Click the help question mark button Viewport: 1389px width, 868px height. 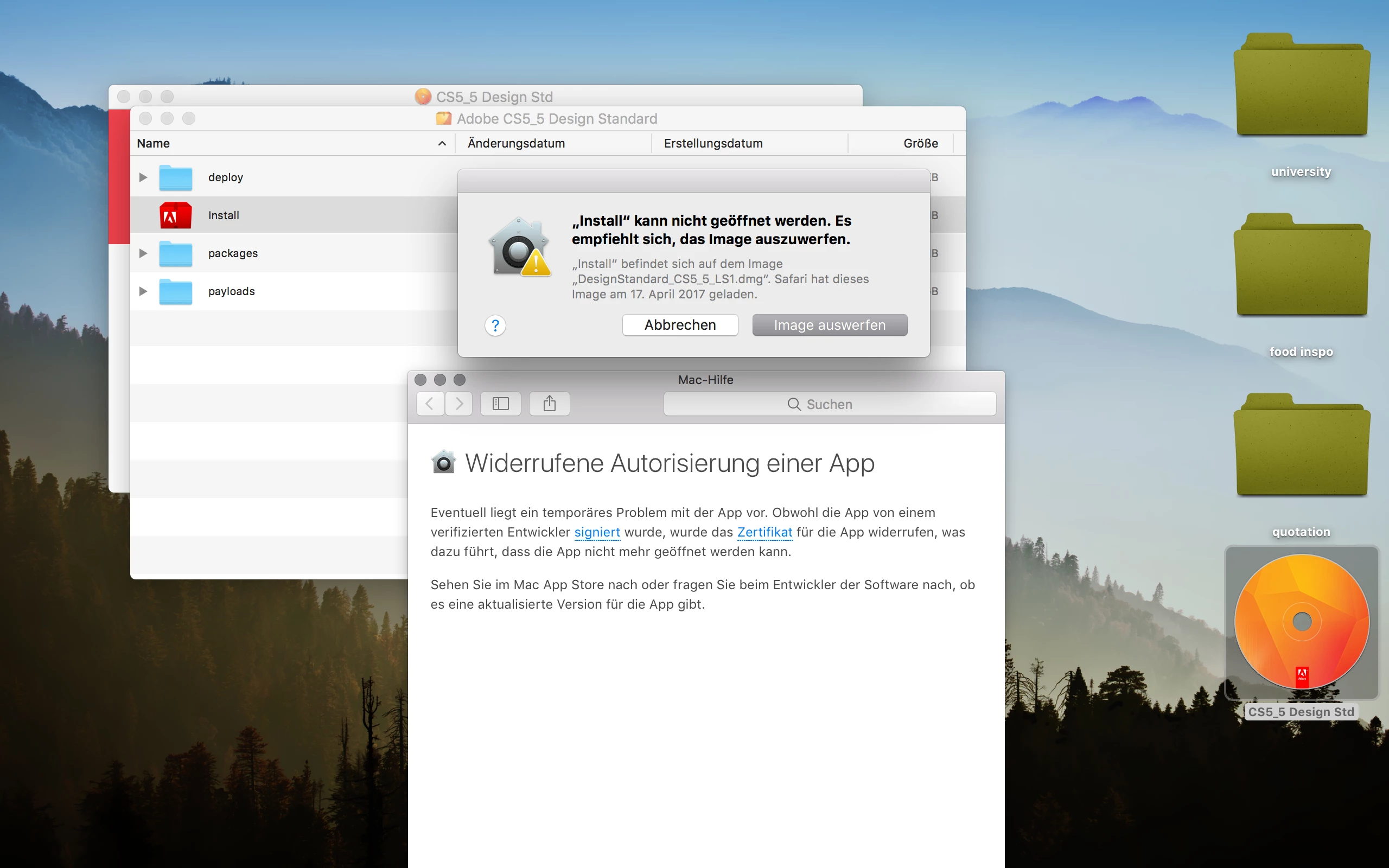tap(495, 325)
